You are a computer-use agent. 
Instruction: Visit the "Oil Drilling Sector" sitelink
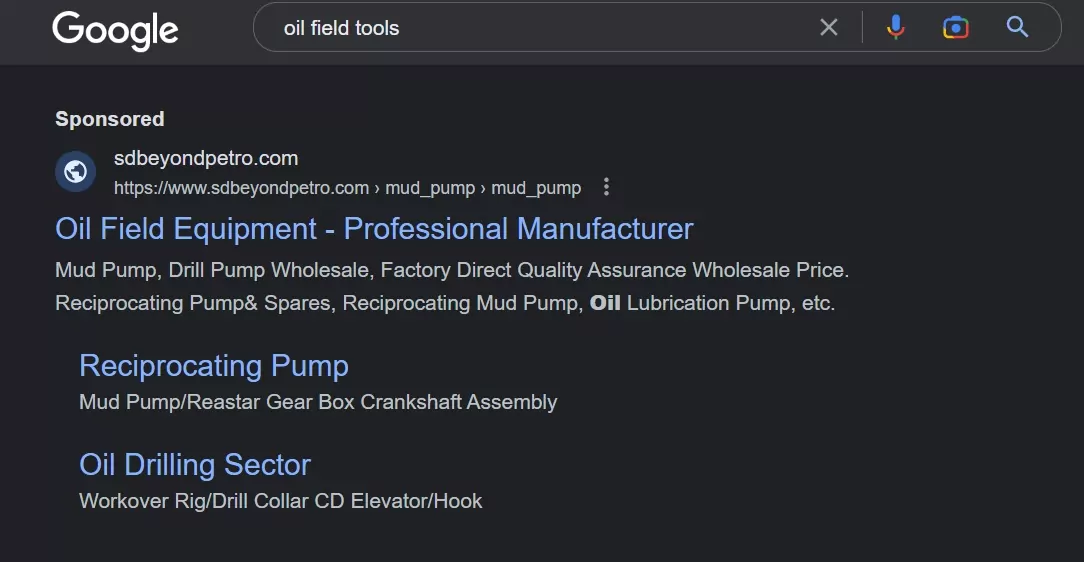tap(195, 465)
